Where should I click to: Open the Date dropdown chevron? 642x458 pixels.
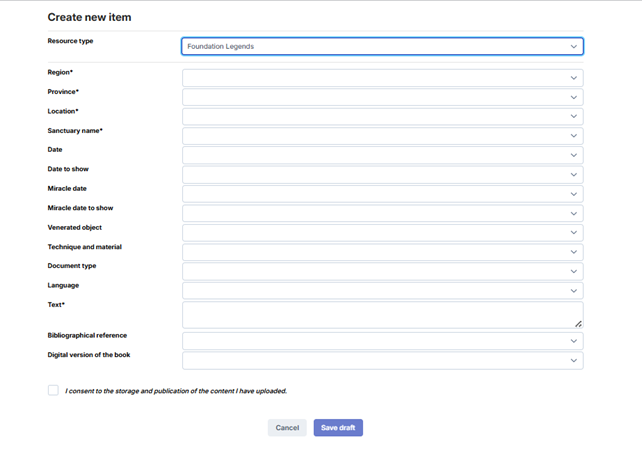(x=574, y=155)
